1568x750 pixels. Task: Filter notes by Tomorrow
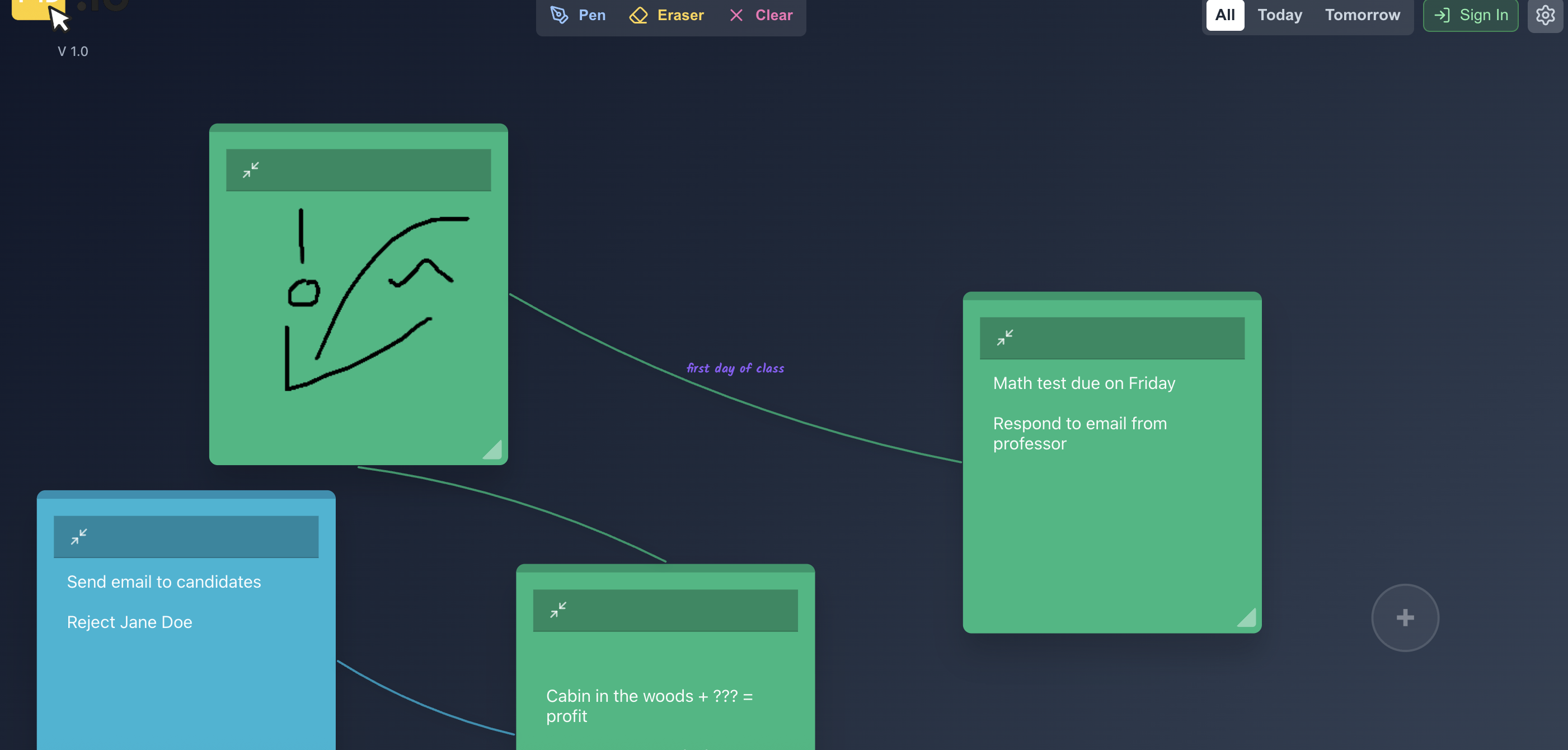click(1362, 15)
